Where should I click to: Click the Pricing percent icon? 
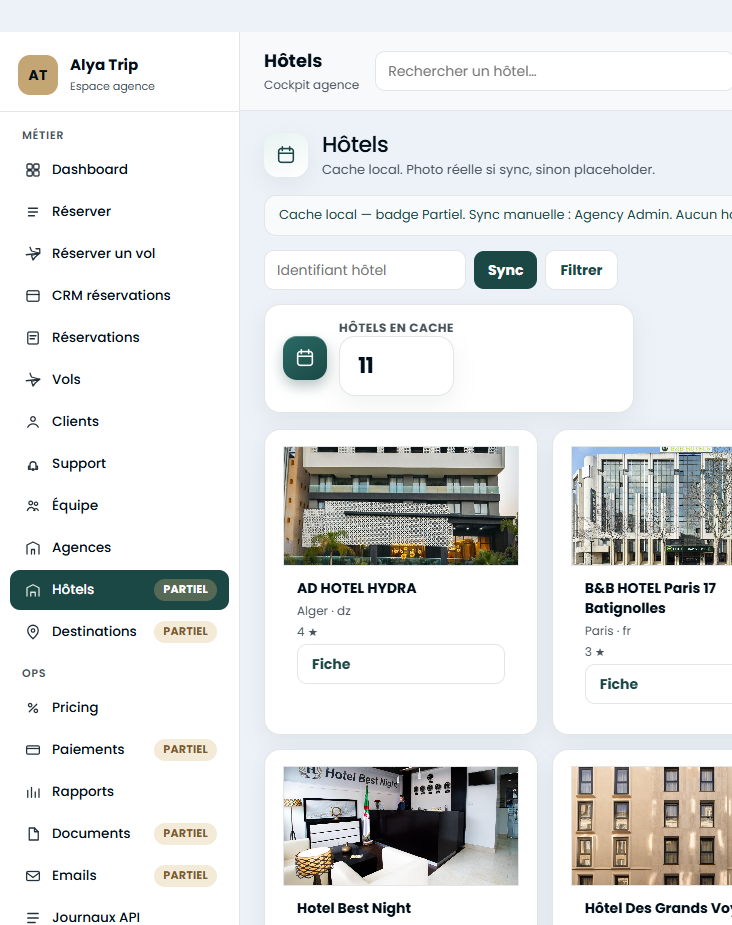[33, 708]
